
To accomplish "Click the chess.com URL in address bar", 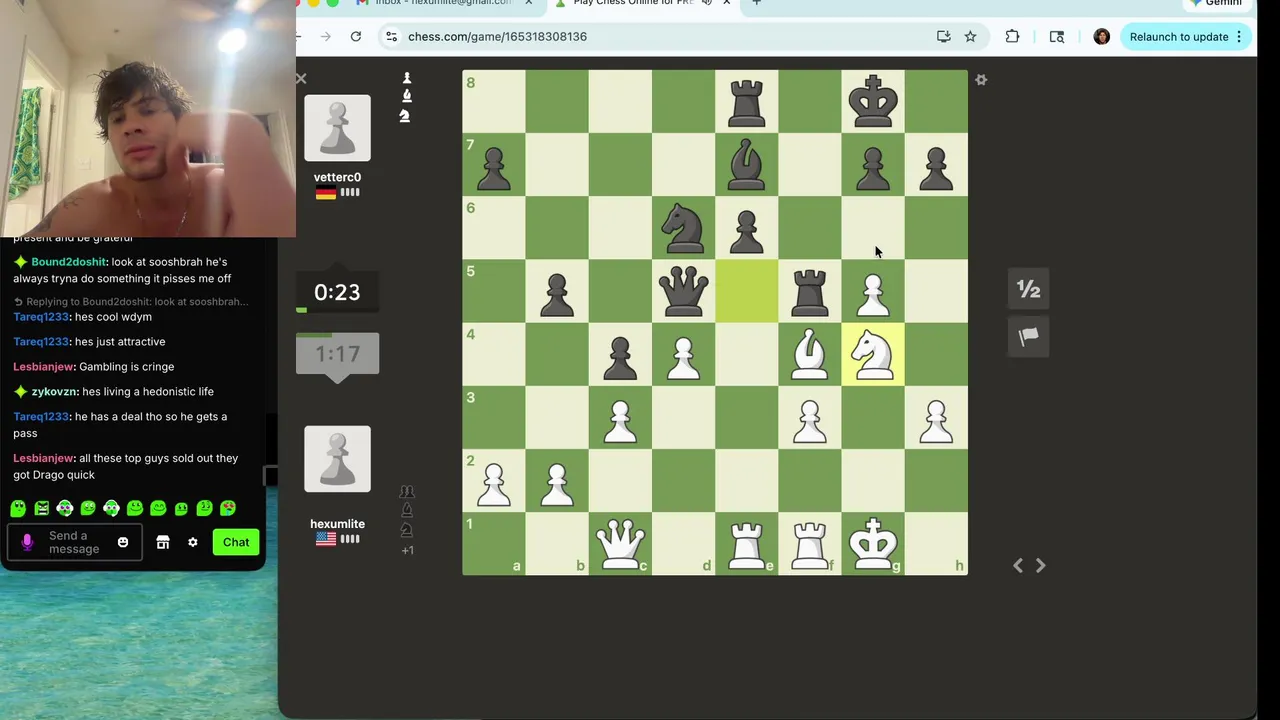I will point(497,36).
